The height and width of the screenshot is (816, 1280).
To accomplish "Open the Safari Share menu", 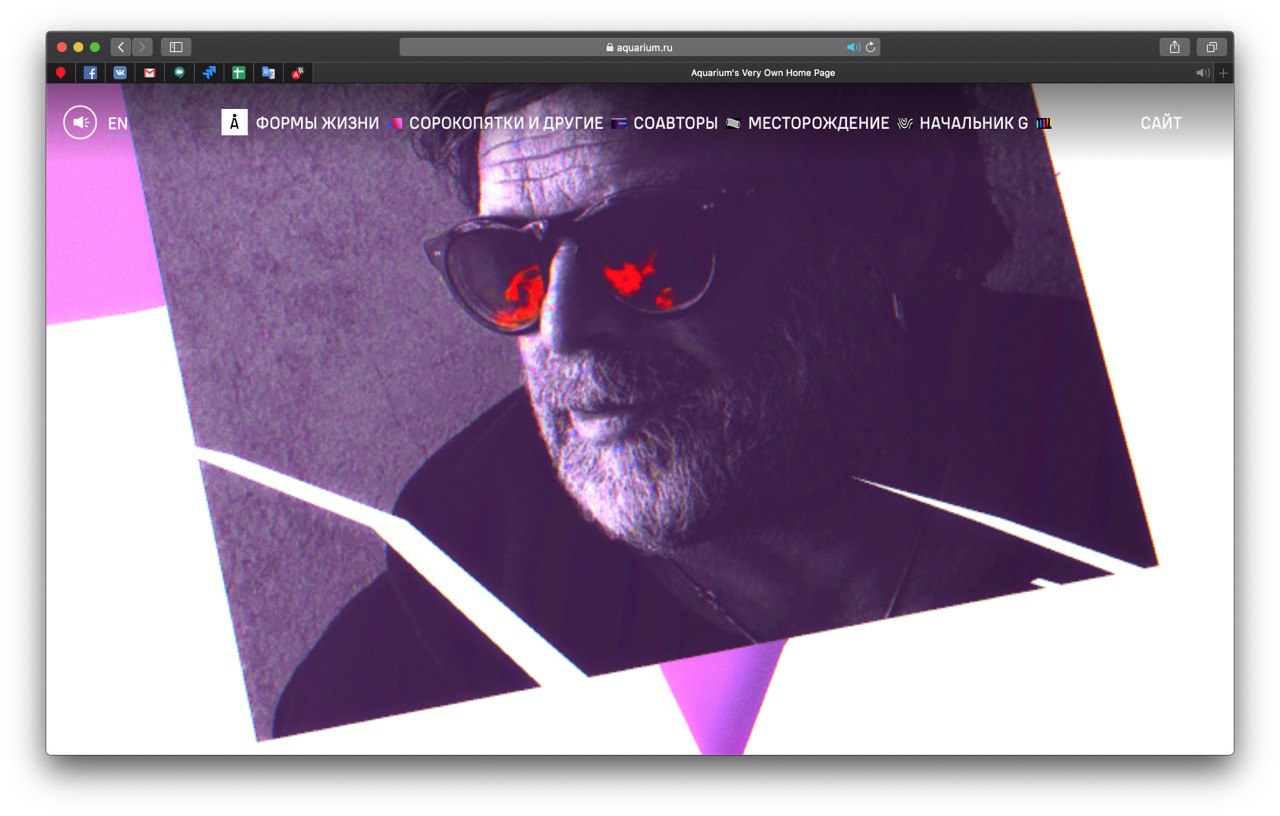I will [1174, 47].
